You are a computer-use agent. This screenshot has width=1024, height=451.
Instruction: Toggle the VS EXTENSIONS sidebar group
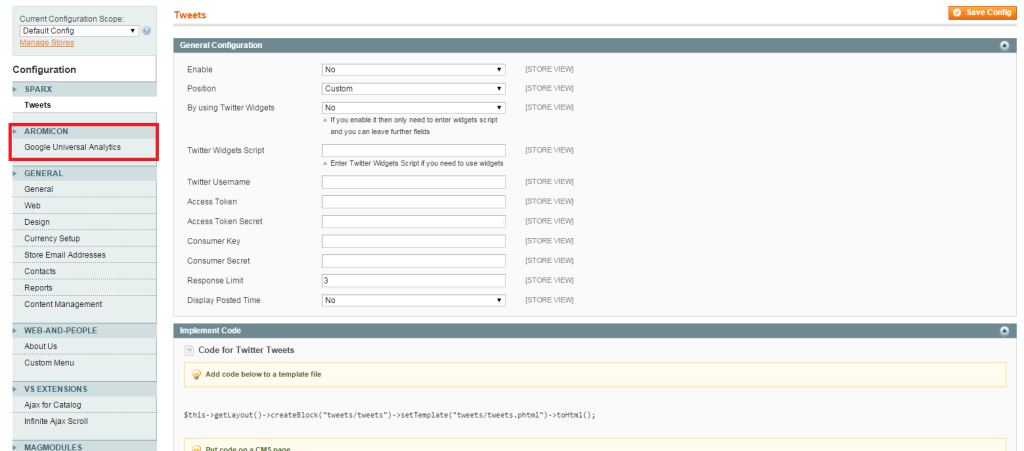[x=84, y=389]
